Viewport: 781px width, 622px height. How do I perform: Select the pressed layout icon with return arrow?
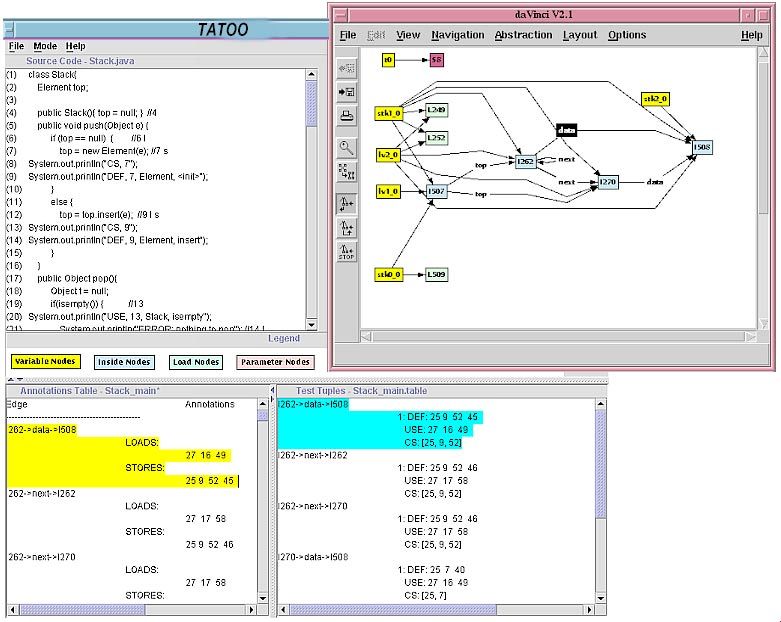[347, 204]
